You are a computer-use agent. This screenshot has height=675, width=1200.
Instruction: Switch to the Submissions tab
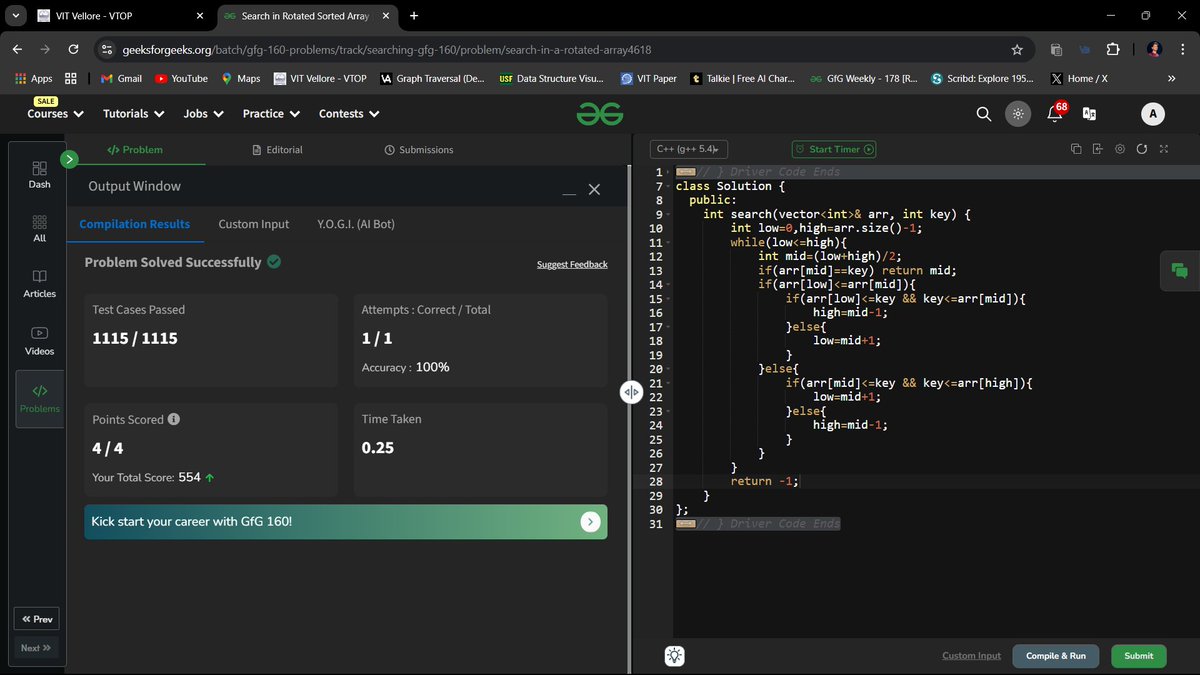pyautogui.click(x=419, y=150)
